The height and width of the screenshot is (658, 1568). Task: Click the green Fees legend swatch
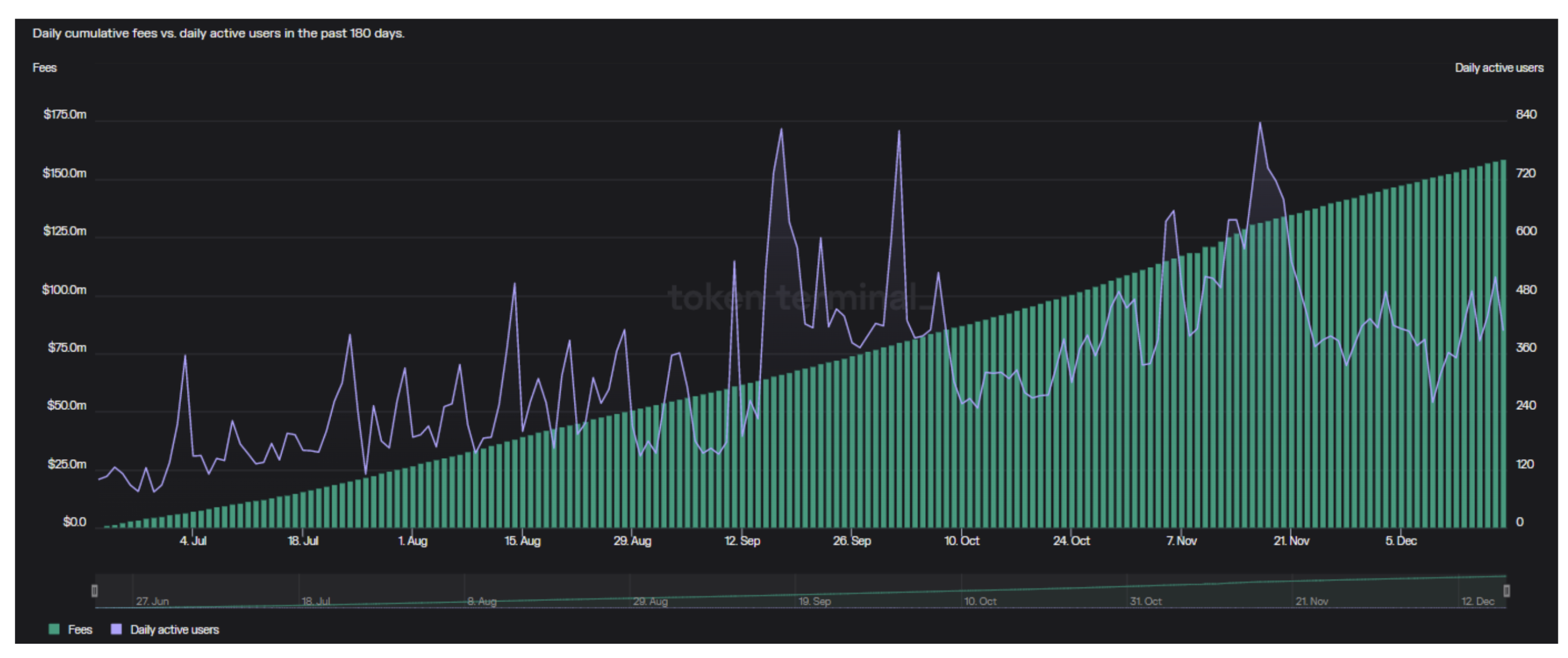pos(54,629)
